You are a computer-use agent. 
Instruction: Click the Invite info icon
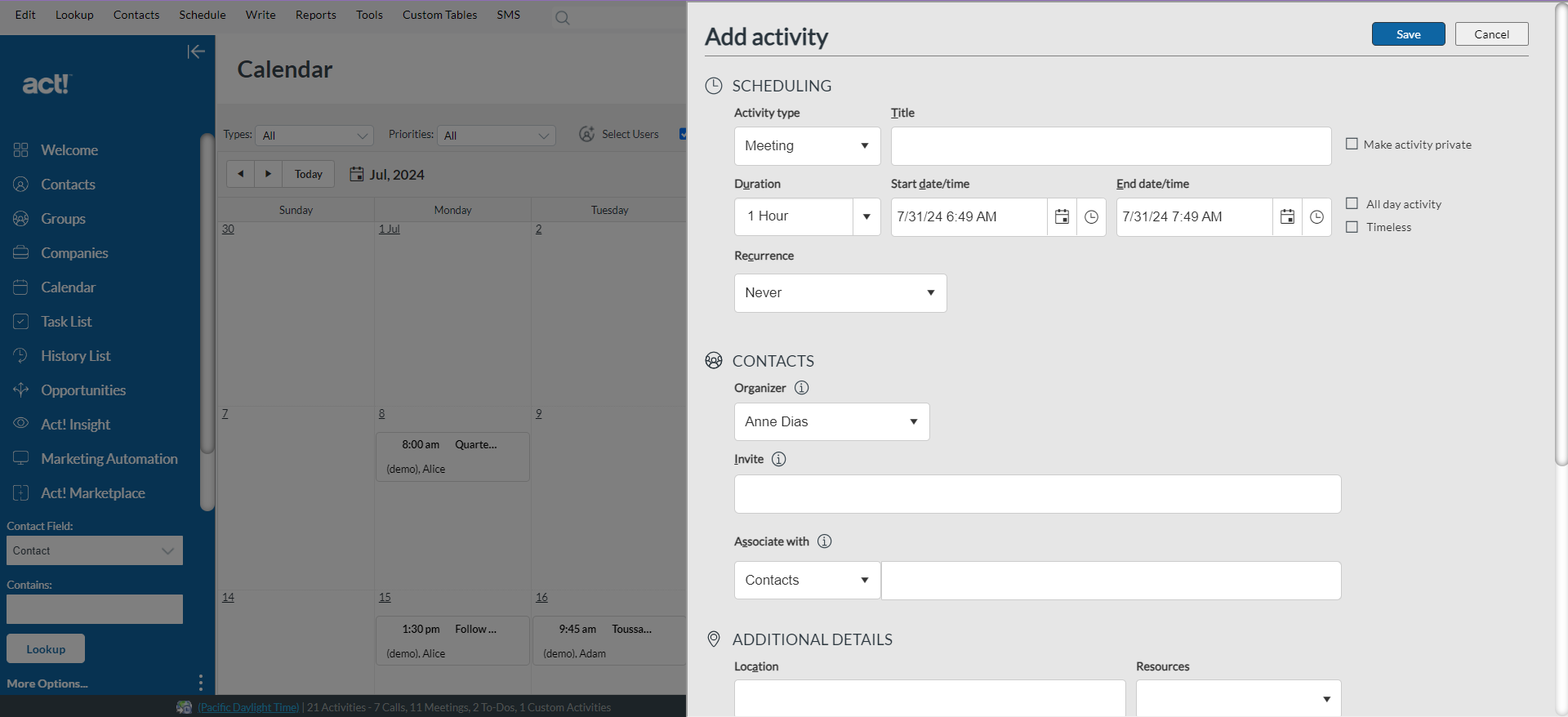tap(779, 459)
